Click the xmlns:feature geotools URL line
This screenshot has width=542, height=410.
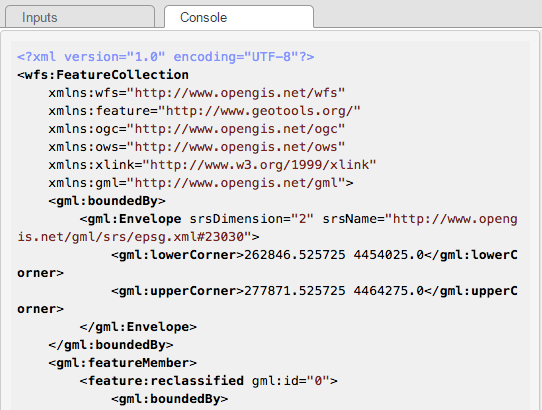pos(205,111)
